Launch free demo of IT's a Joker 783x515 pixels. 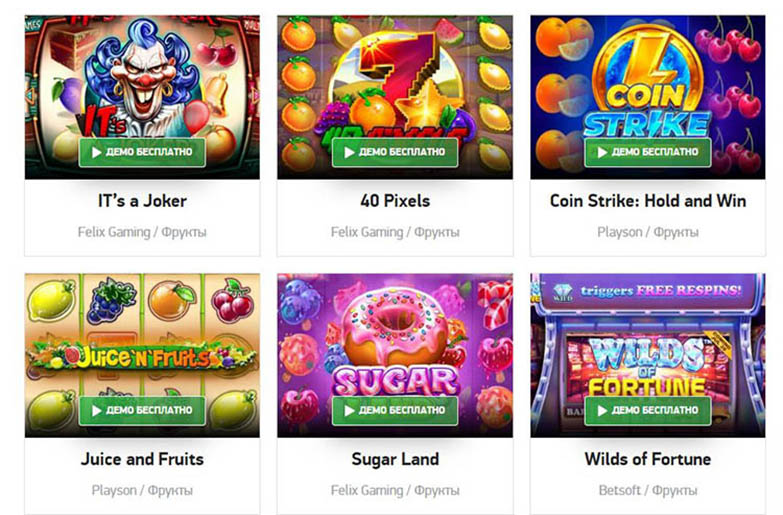142,152
